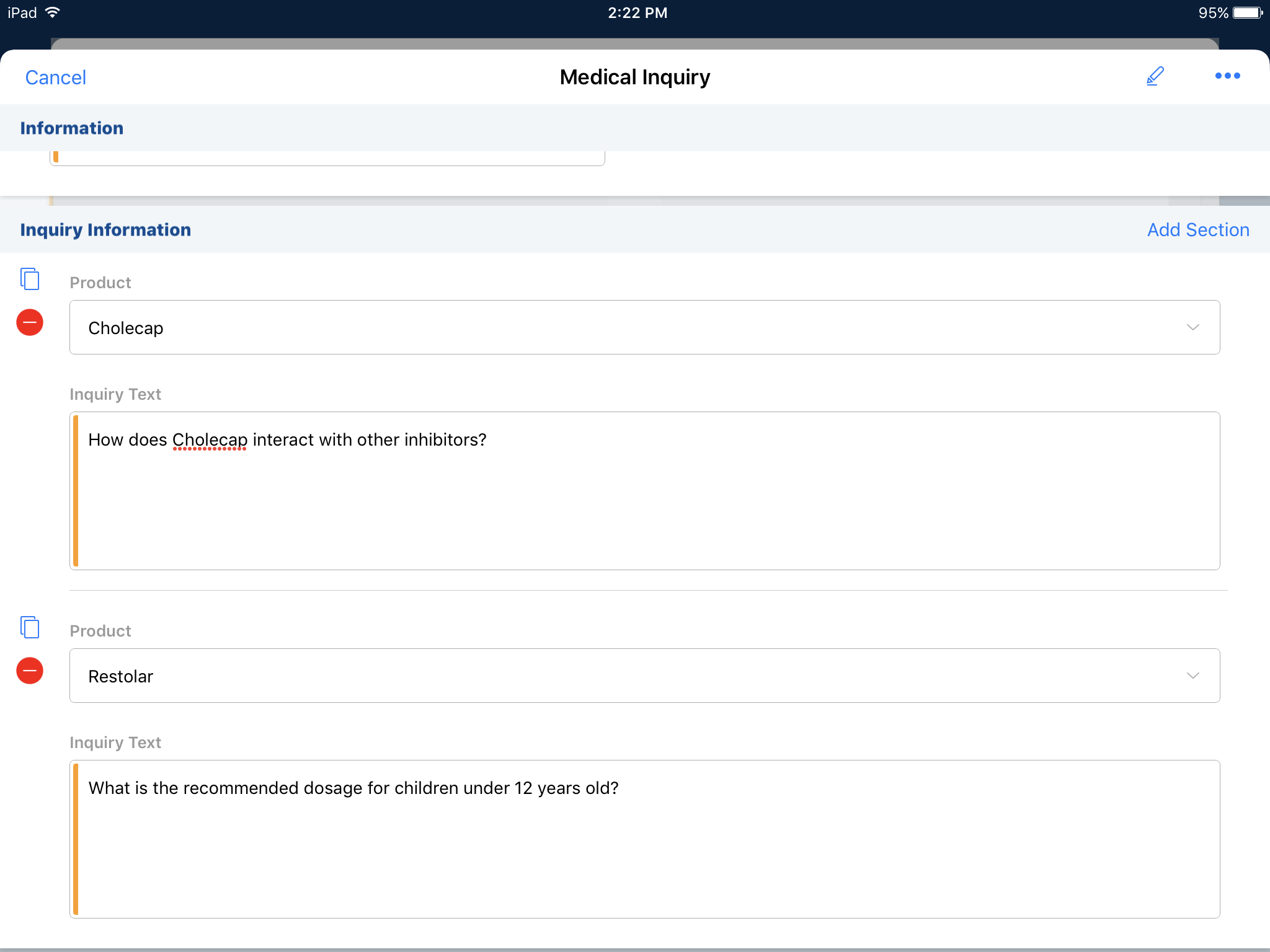
Task: Open the Restolar product picker field
Action: point(620,676)
